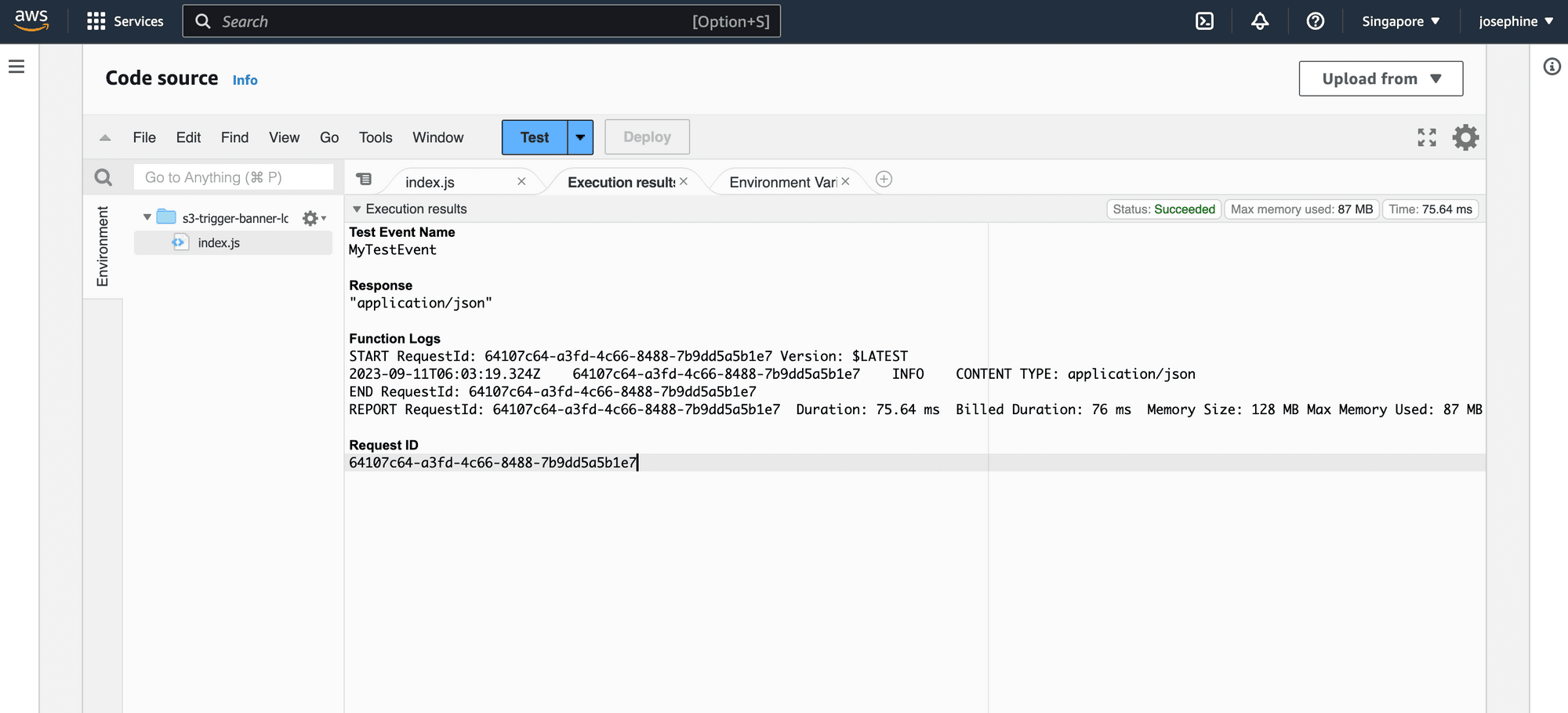Open the Upload from dropdown button

click(x=1380, y=78)
